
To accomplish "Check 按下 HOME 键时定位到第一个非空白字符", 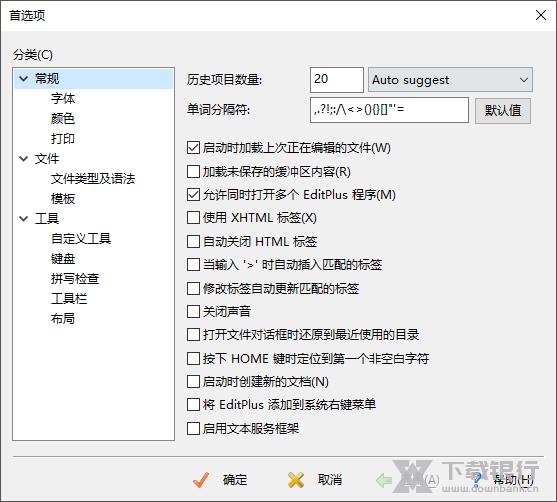I will 193,358.
